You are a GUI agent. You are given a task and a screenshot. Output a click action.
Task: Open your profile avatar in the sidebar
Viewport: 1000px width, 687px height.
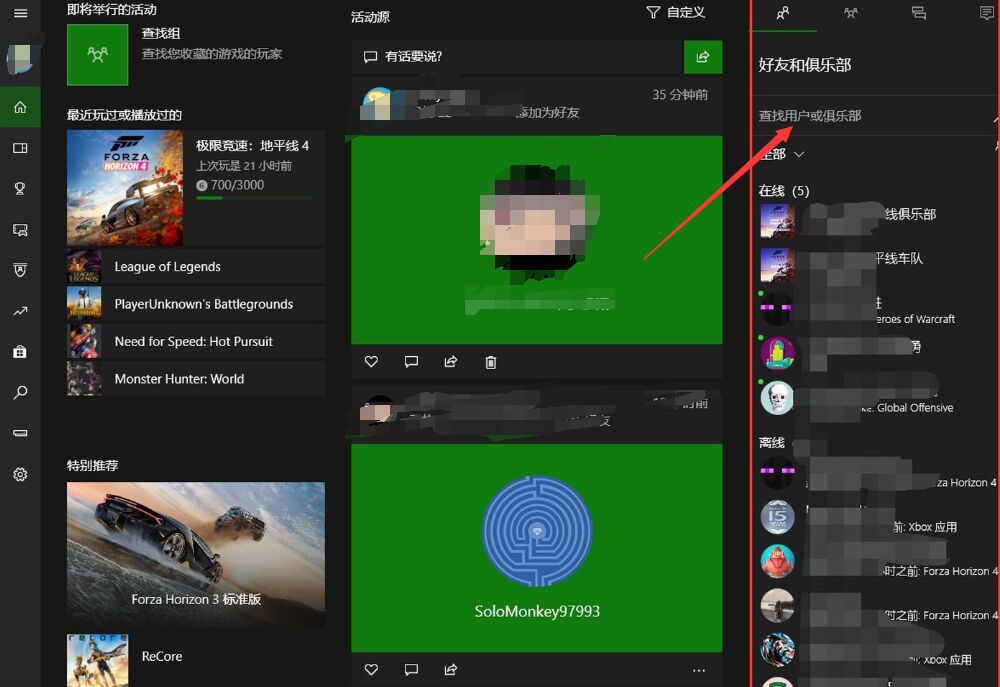pos(20,59)
